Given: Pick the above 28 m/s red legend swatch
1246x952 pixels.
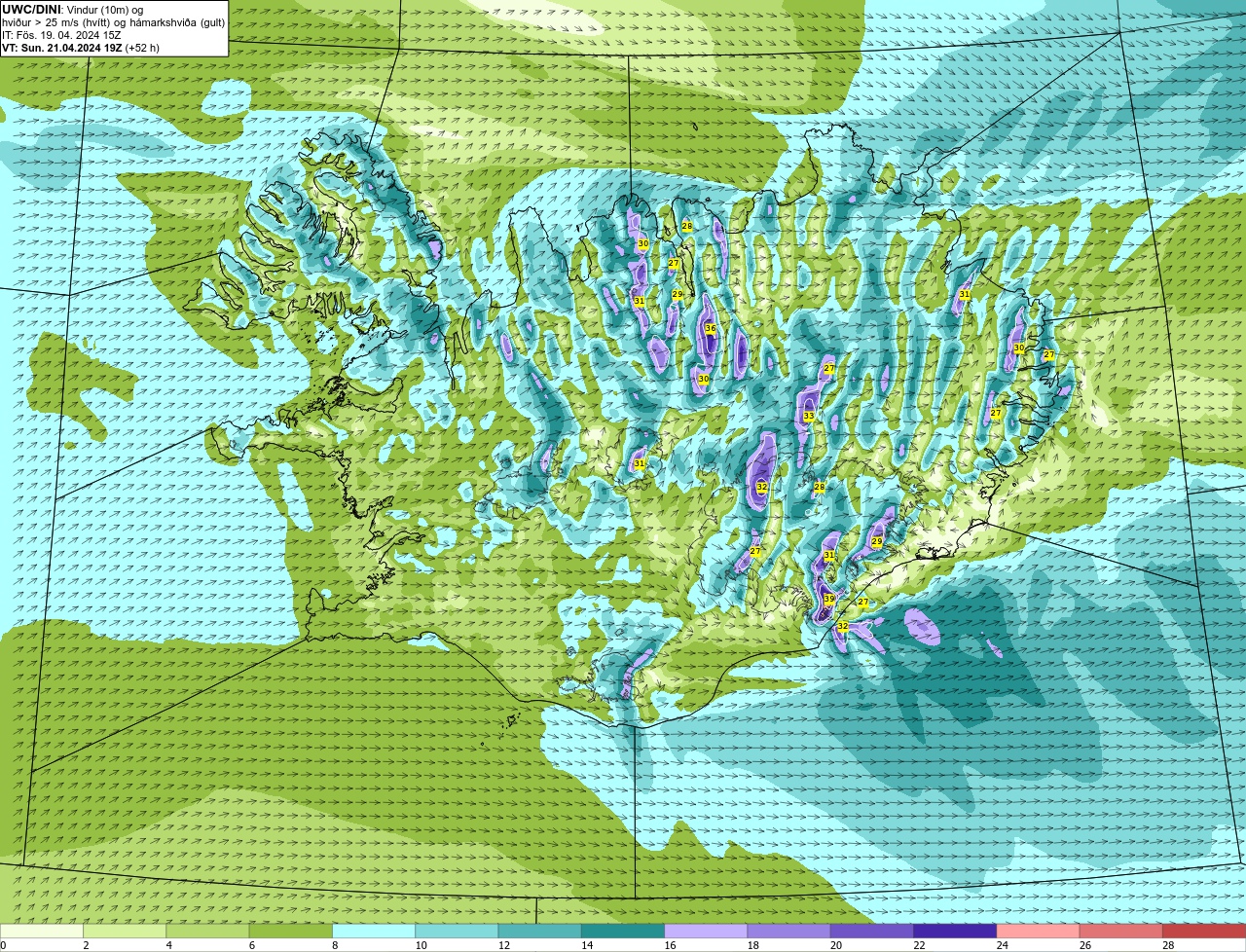Looking at the screenshot, I should [x=1204, y=932].
